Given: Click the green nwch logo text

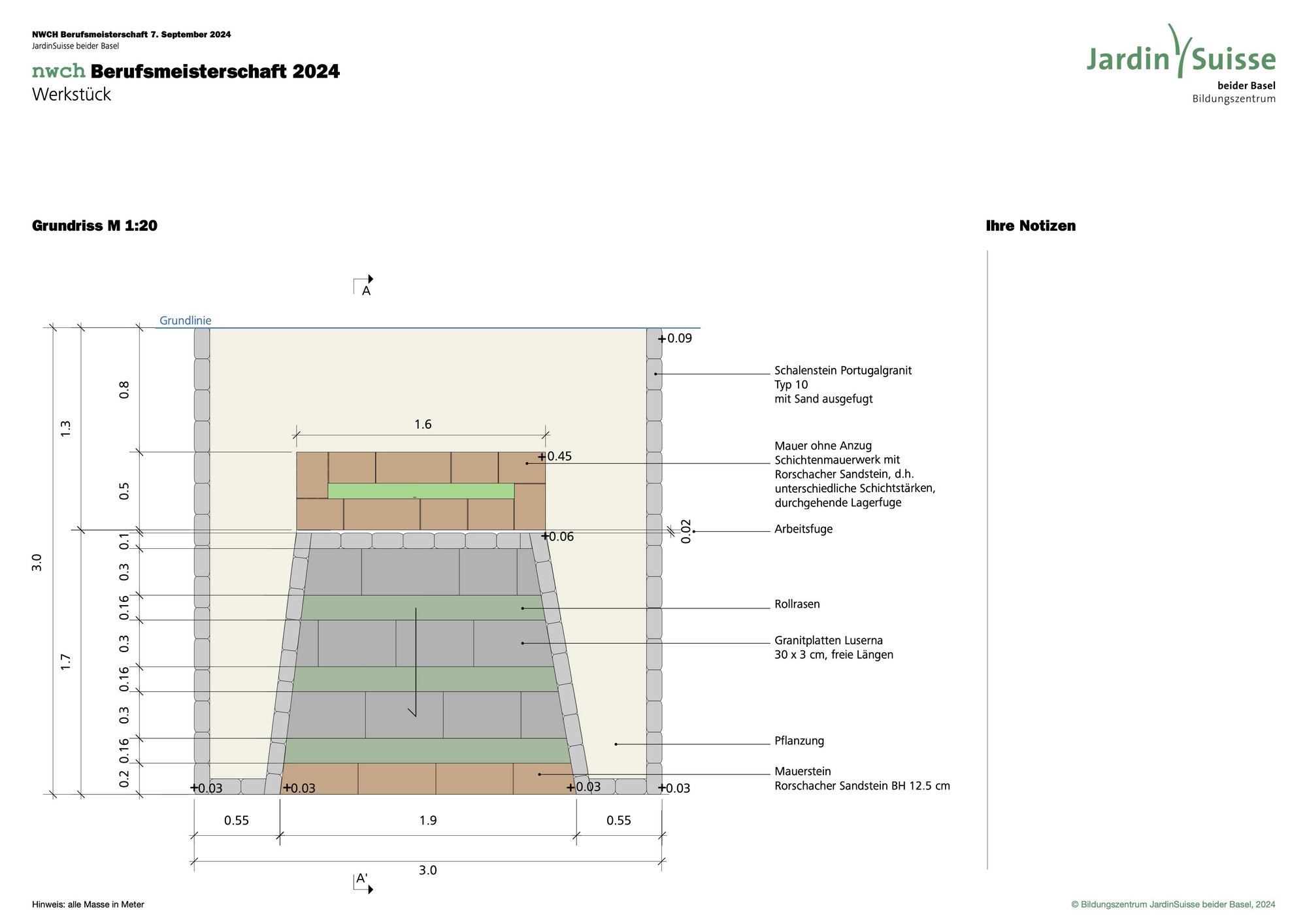Looking at the screenshot, I should tap(59, 71).
